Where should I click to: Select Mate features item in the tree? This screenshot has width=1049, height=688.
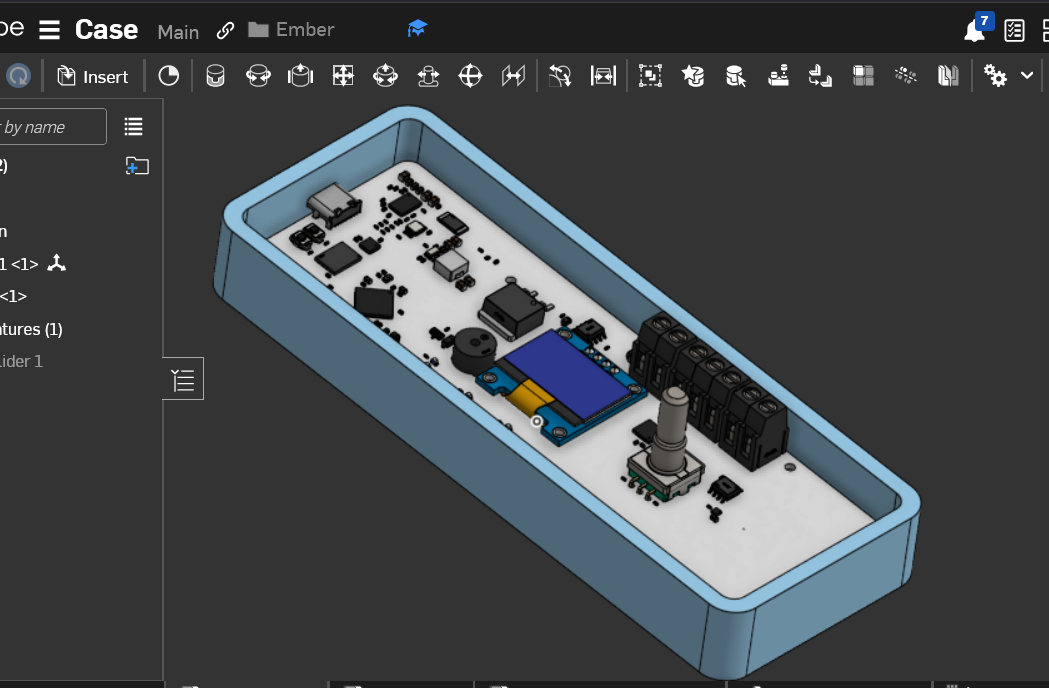click(x=32, y=329)
